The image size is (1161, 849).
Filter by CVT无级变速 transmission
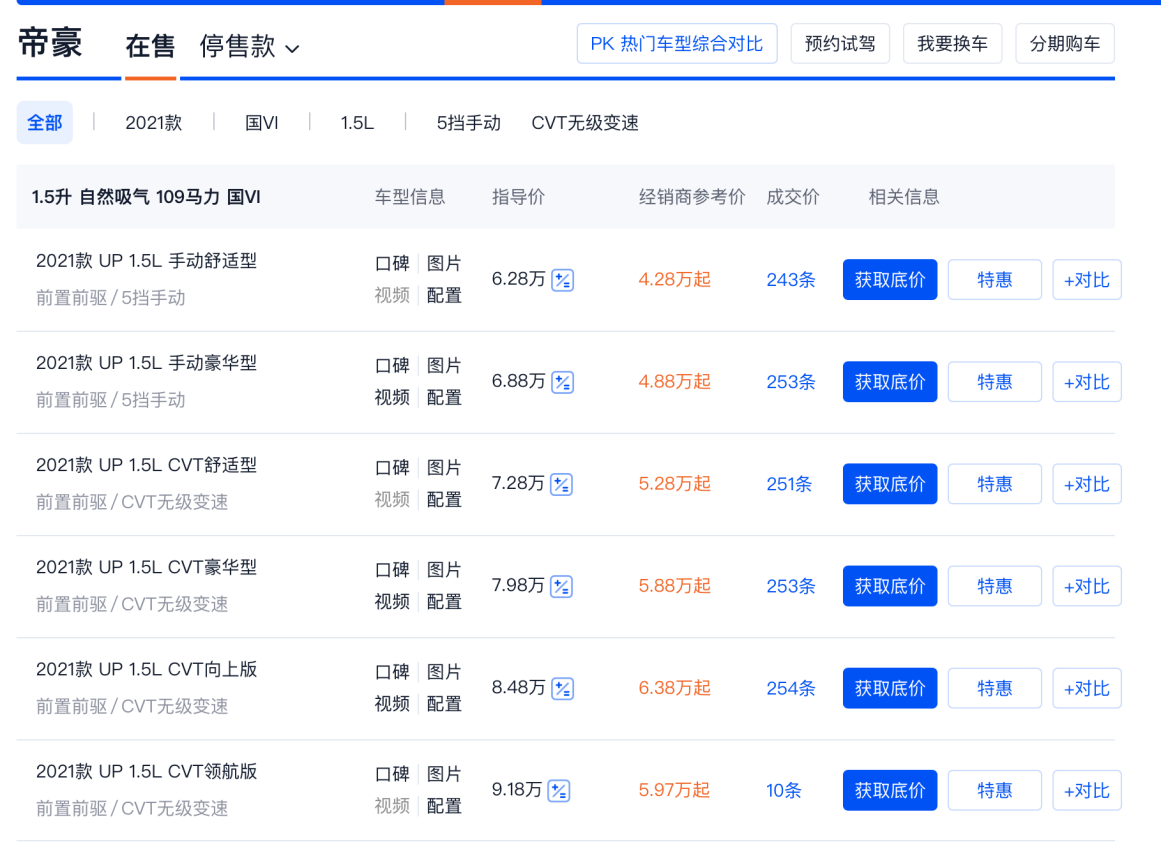tap(585, 123)
